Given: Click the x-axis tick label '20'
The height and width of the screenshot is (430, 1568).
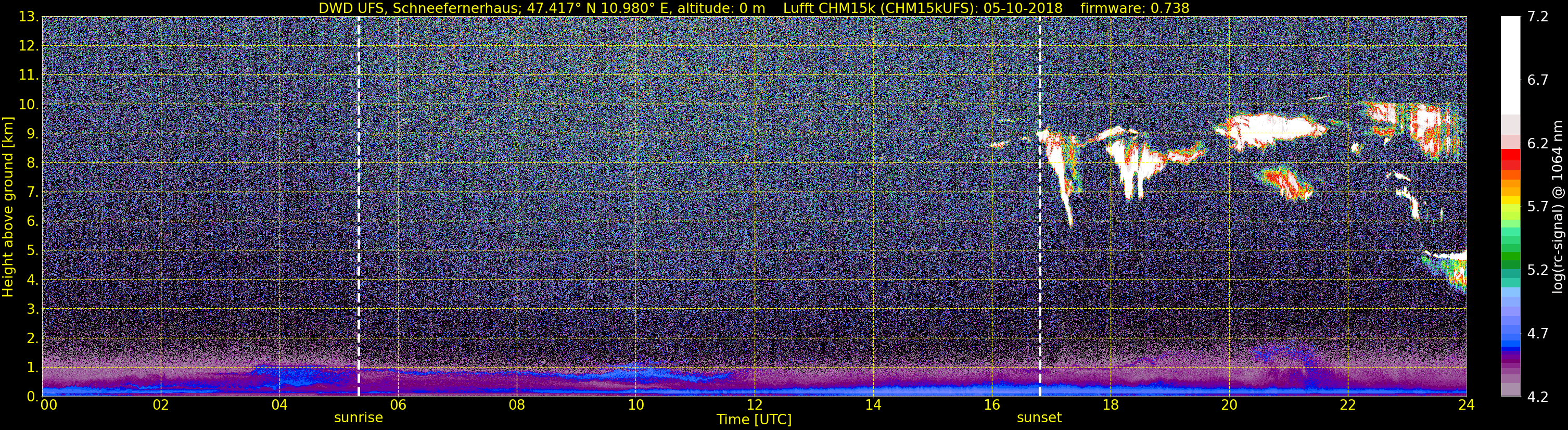Looking at the screenshot, I should (x=1229, y=405).
